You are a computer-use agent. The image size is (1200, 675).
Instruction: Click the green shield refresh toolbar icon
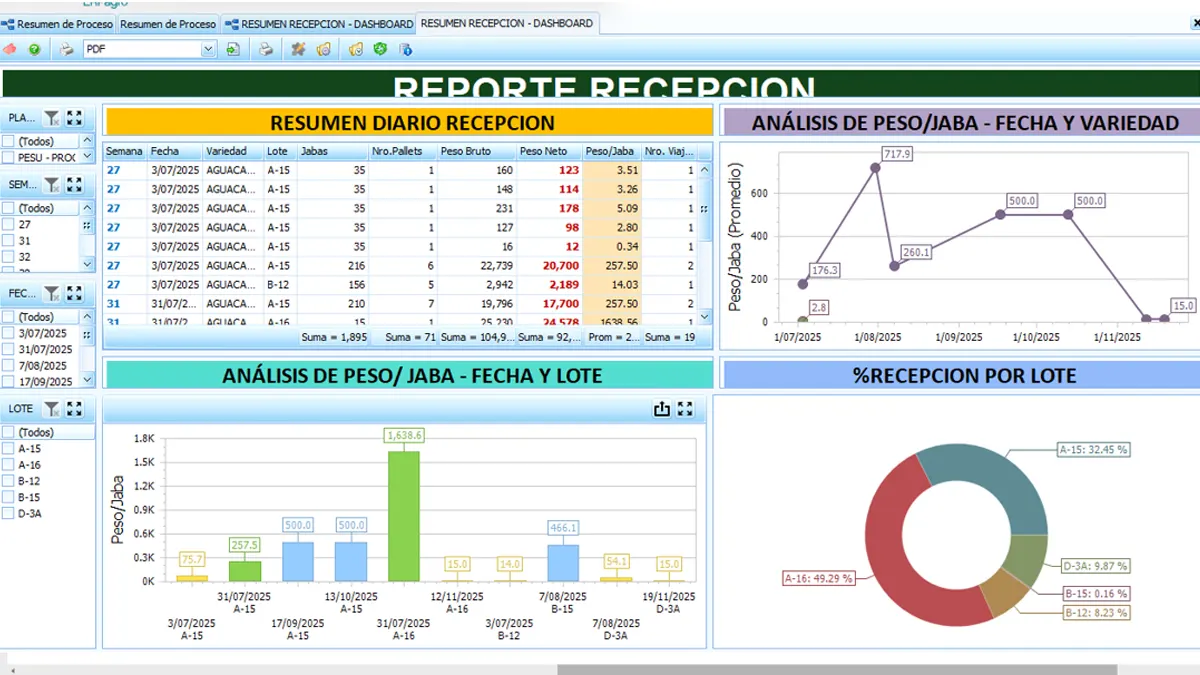pyautogui.click(x=380, y=49)
